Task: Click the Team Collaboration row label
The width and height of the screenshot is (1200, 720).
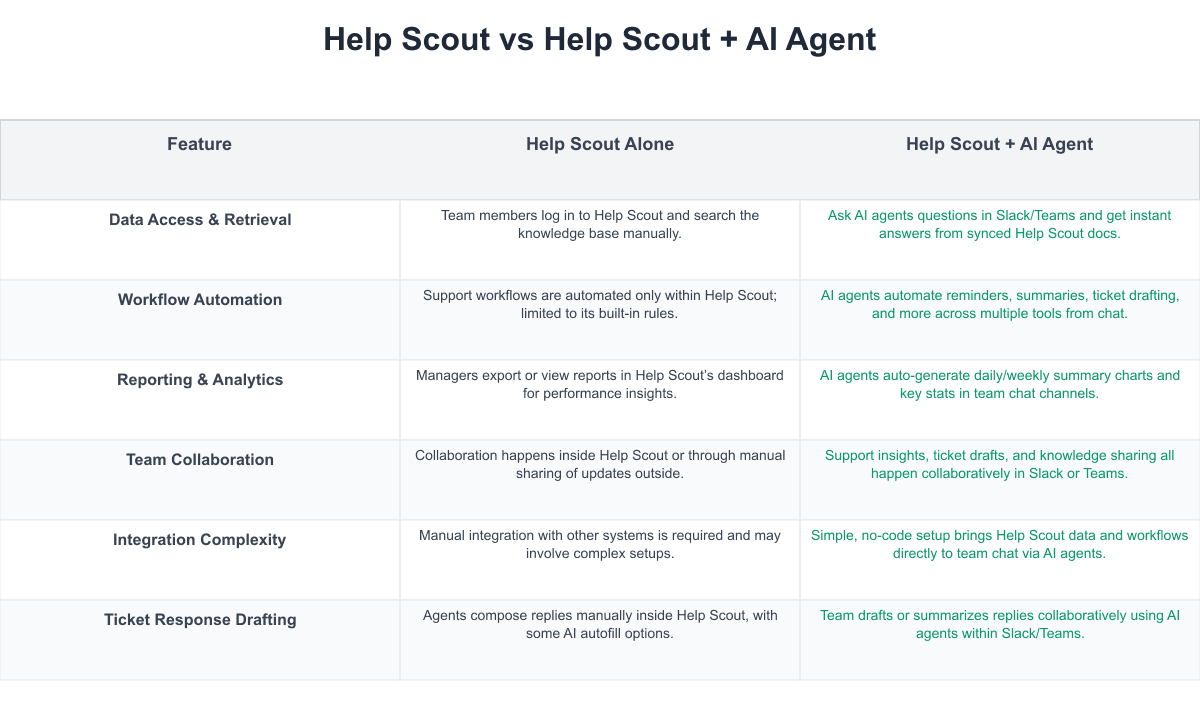Action: click(200, 460)
